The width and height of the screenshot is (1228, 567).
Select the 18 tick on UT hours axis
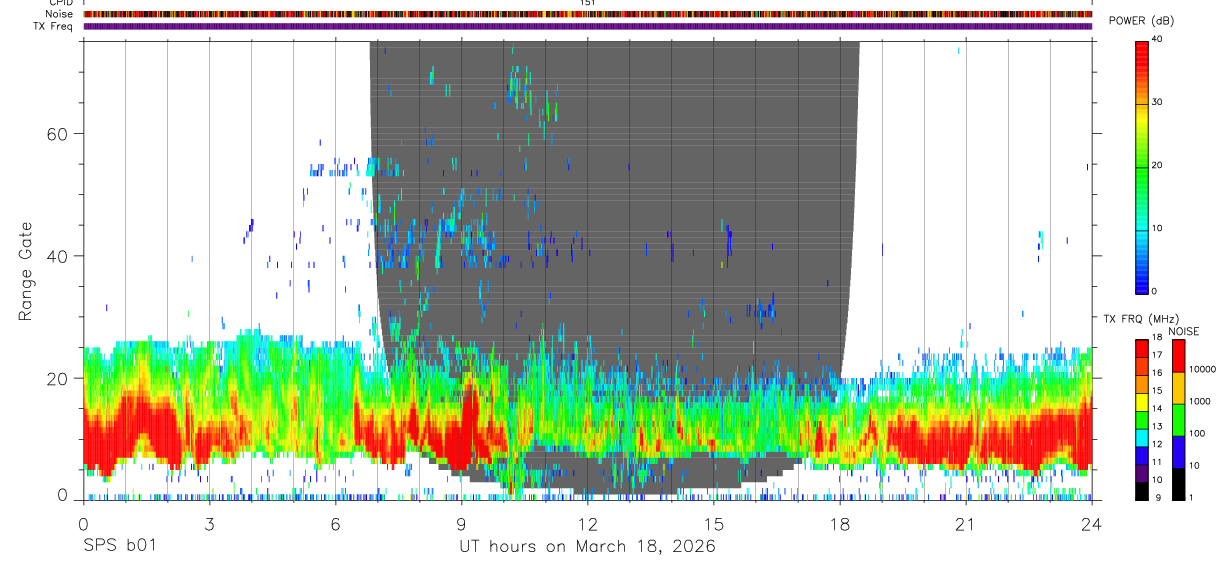pyautogui.click(x=840, y=525)
